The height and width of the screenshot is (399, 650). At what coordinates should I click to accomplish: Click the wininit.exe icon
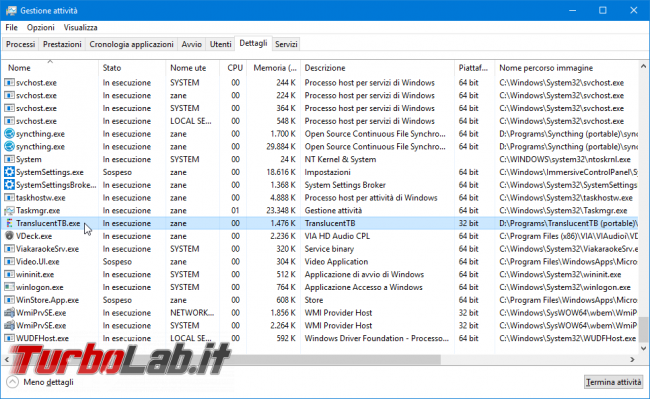pyautogui.click(x=9, y=274)
